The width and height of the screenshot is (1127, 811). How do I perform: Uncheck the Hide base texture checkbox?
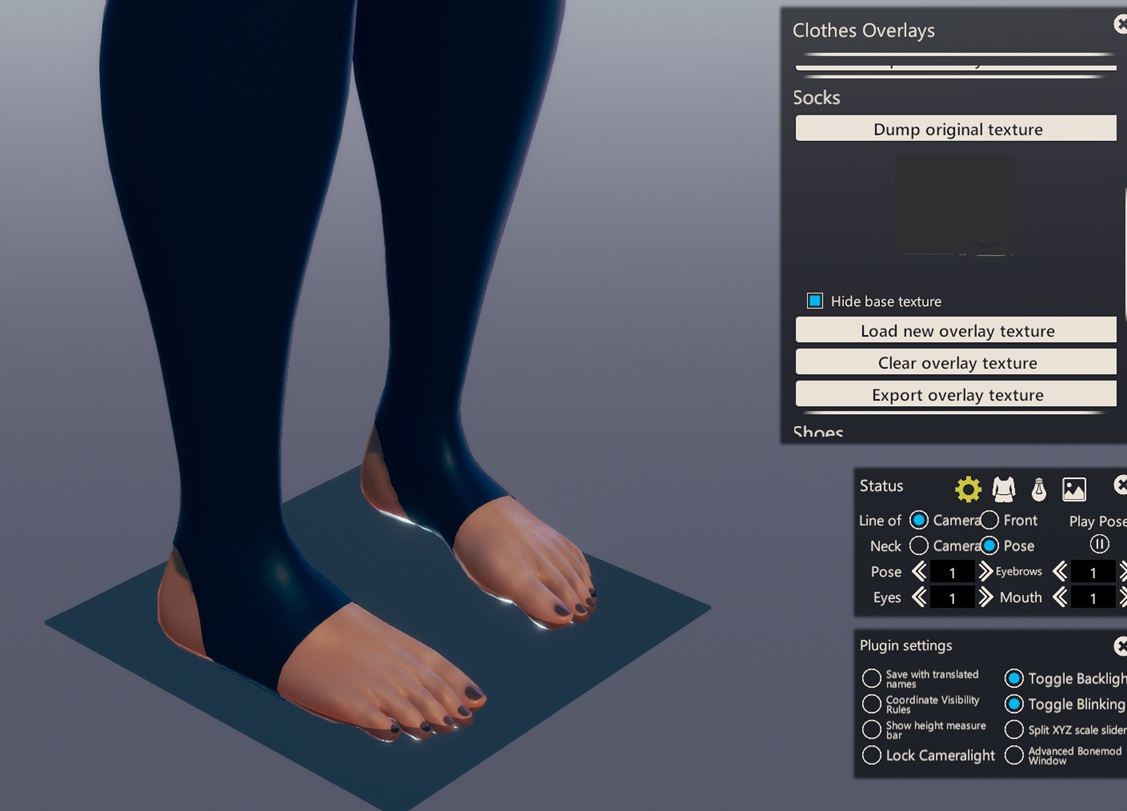(815, 301)
